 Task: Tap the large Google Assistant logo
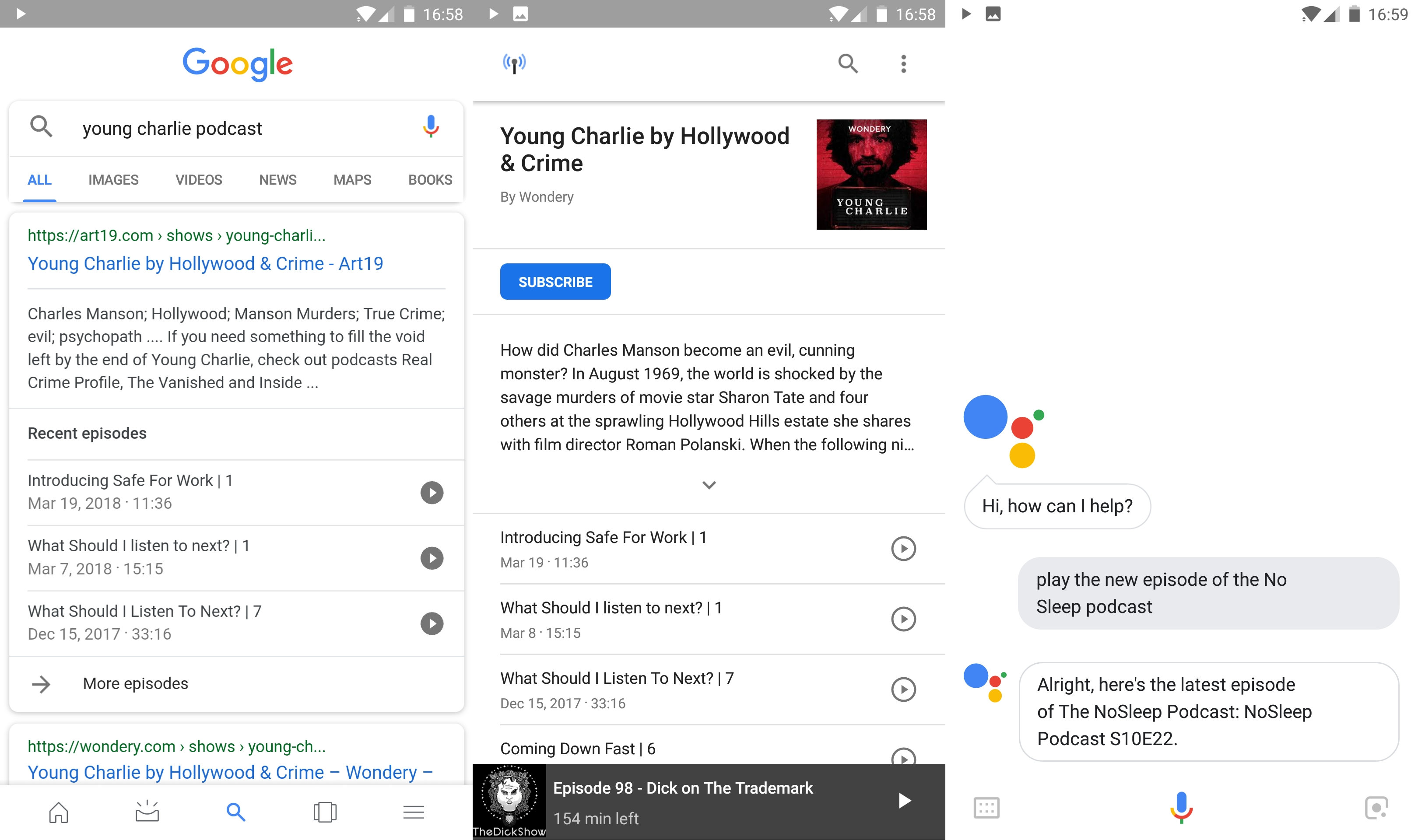tap(1004, 431)
